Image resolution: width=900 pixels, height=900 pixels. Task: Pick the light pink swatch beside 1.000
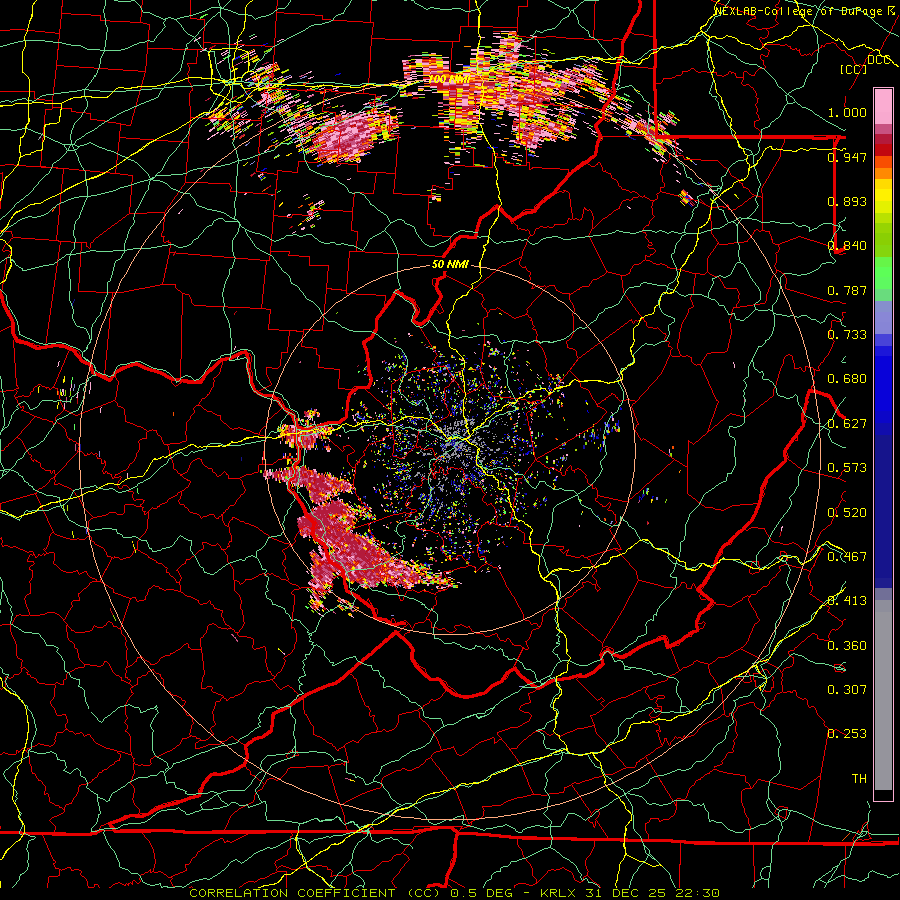click(x=883, y=107)
